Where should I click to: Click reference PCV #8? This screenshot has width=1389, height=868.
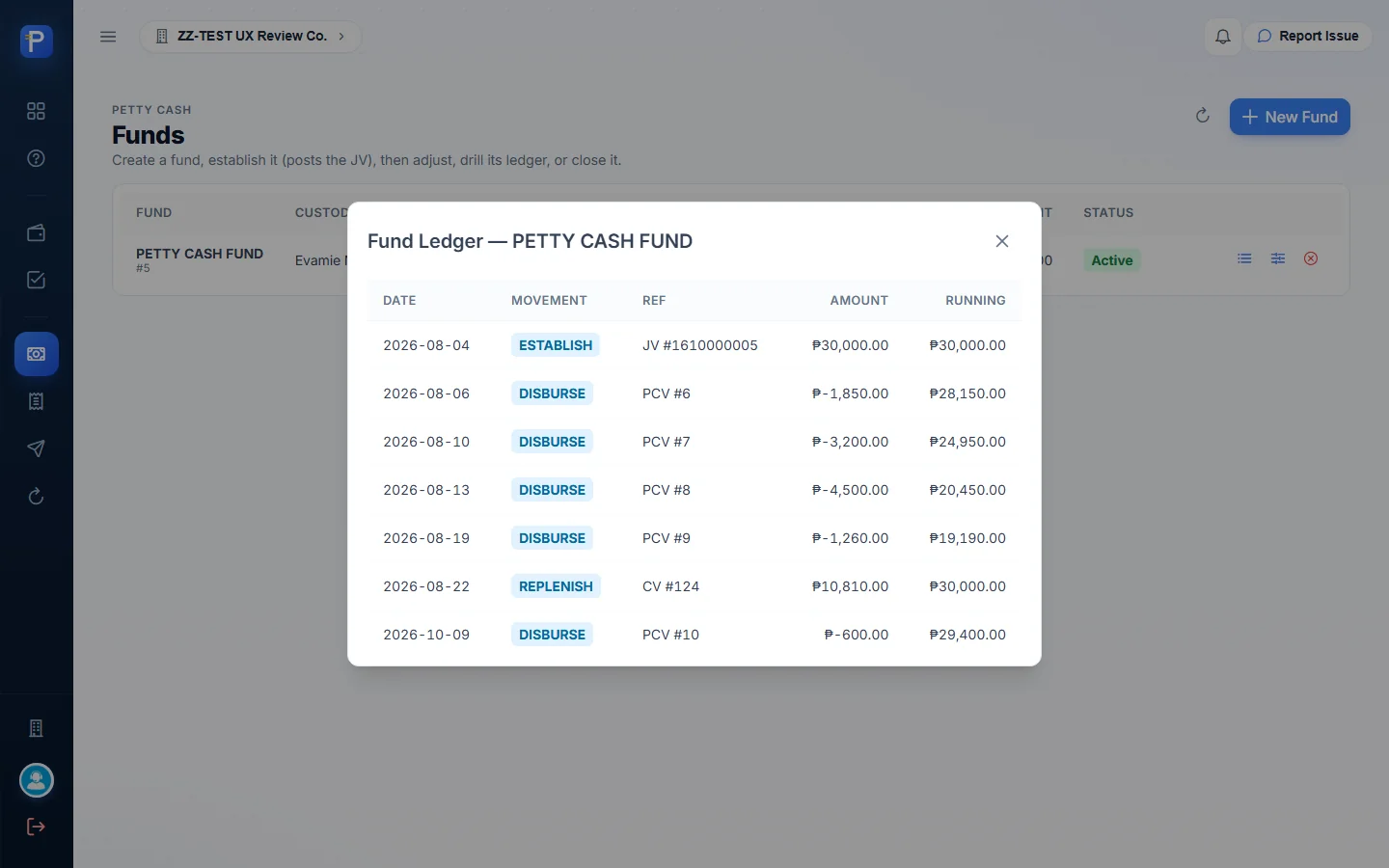click(667, 490)
